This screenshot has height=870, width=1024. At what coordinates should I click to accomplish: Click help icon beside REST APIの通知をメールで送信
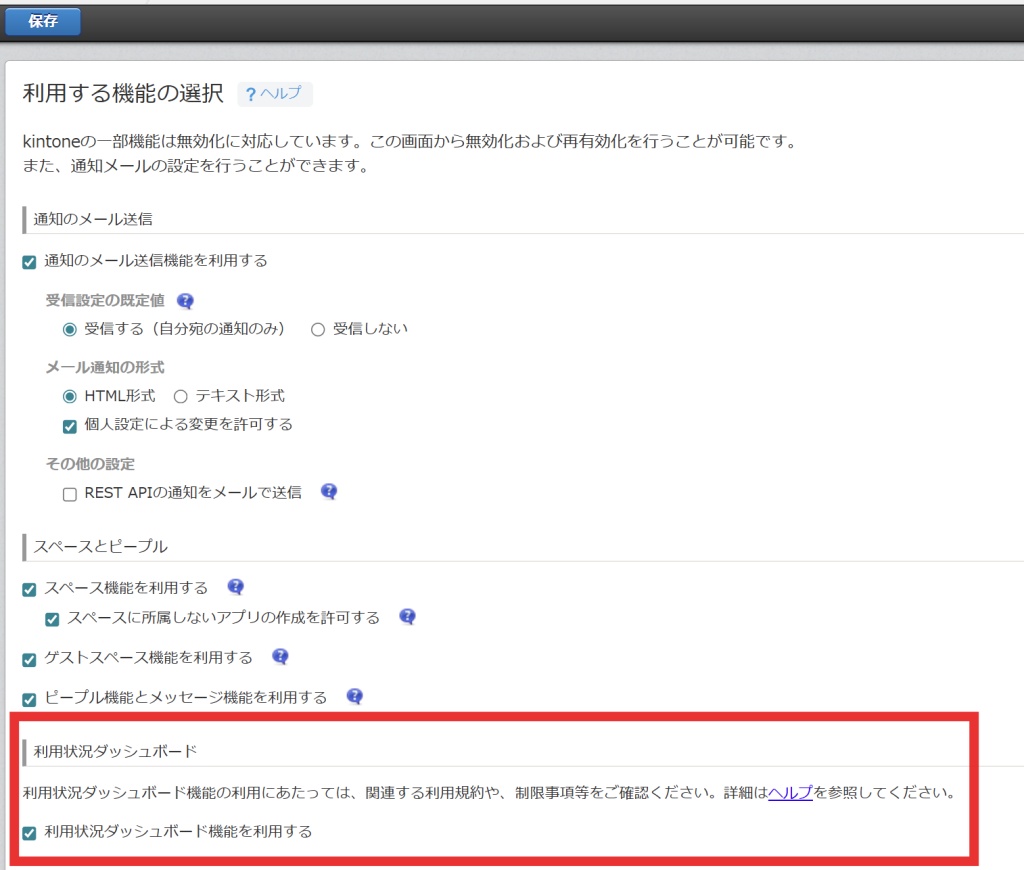tap(329, 492)
